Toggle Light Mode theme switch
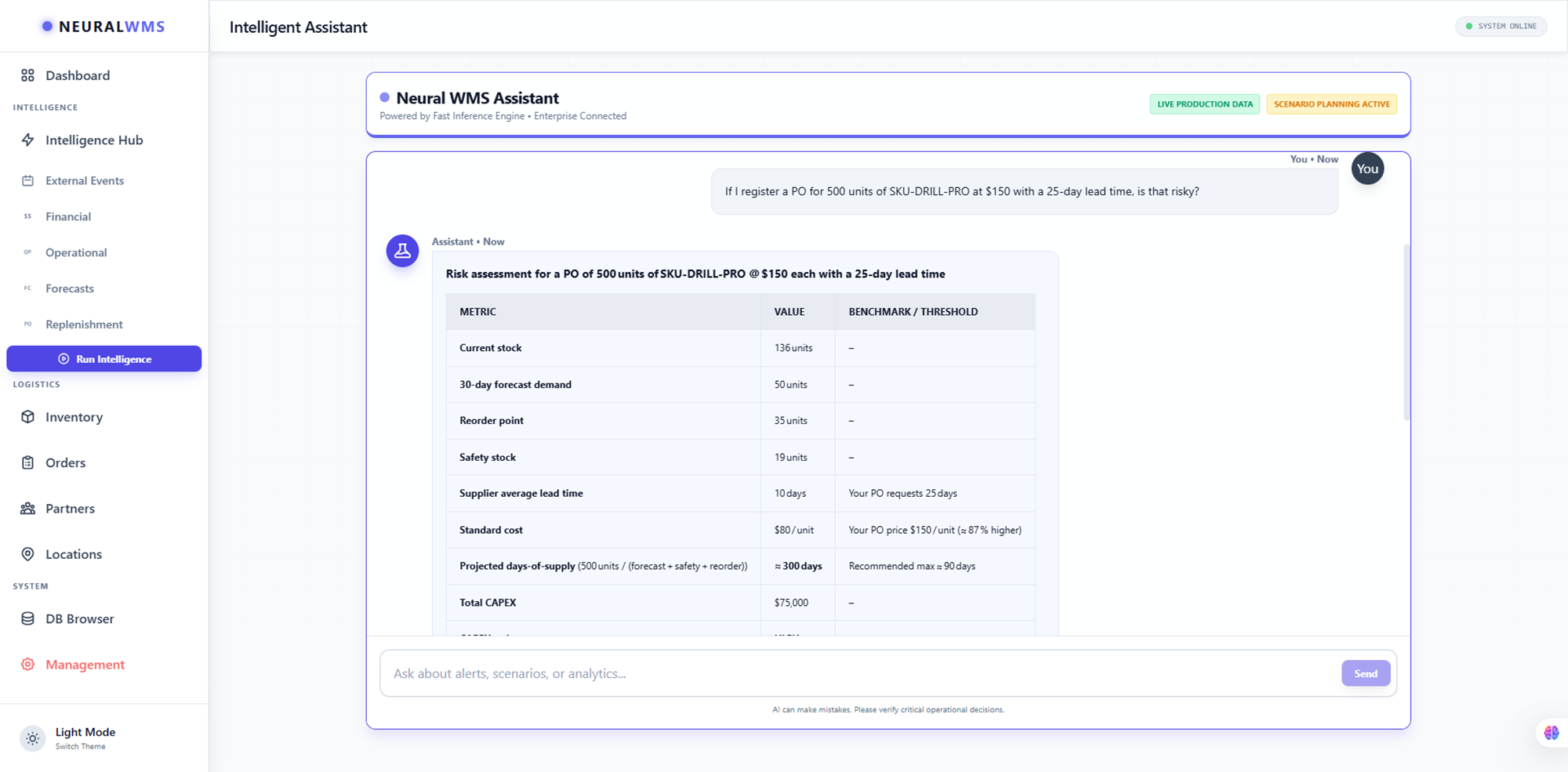1568x772 pixels. (x=33, y=738)
